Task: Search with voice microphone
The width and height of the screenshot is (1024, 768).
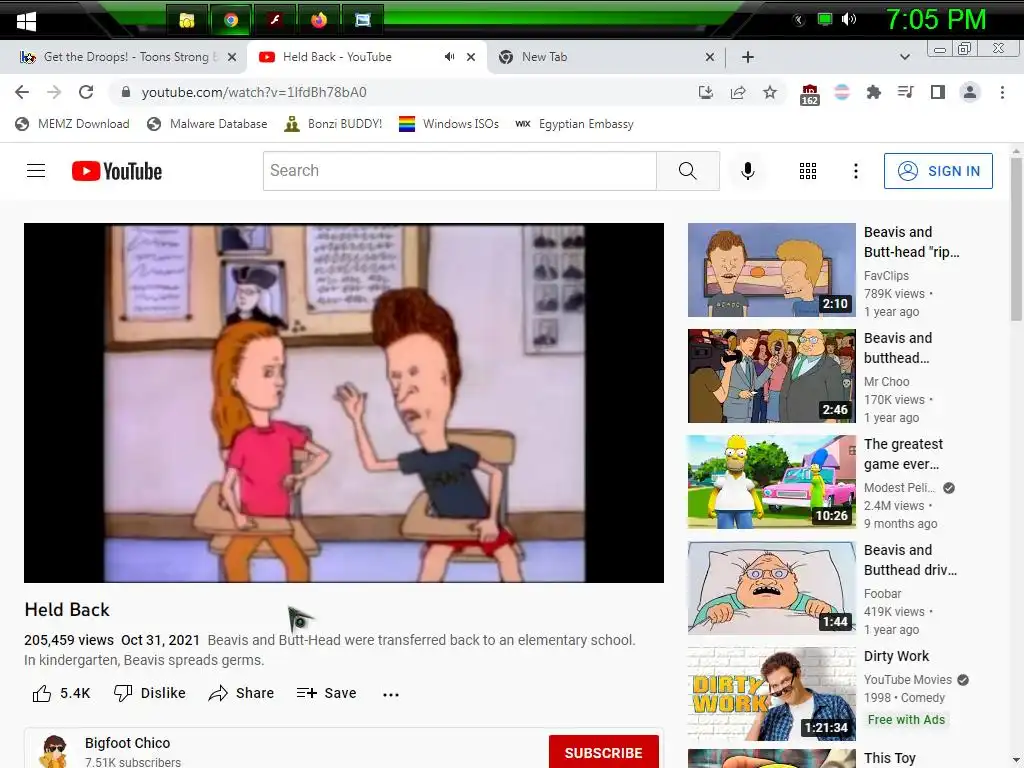Action: 748,171
